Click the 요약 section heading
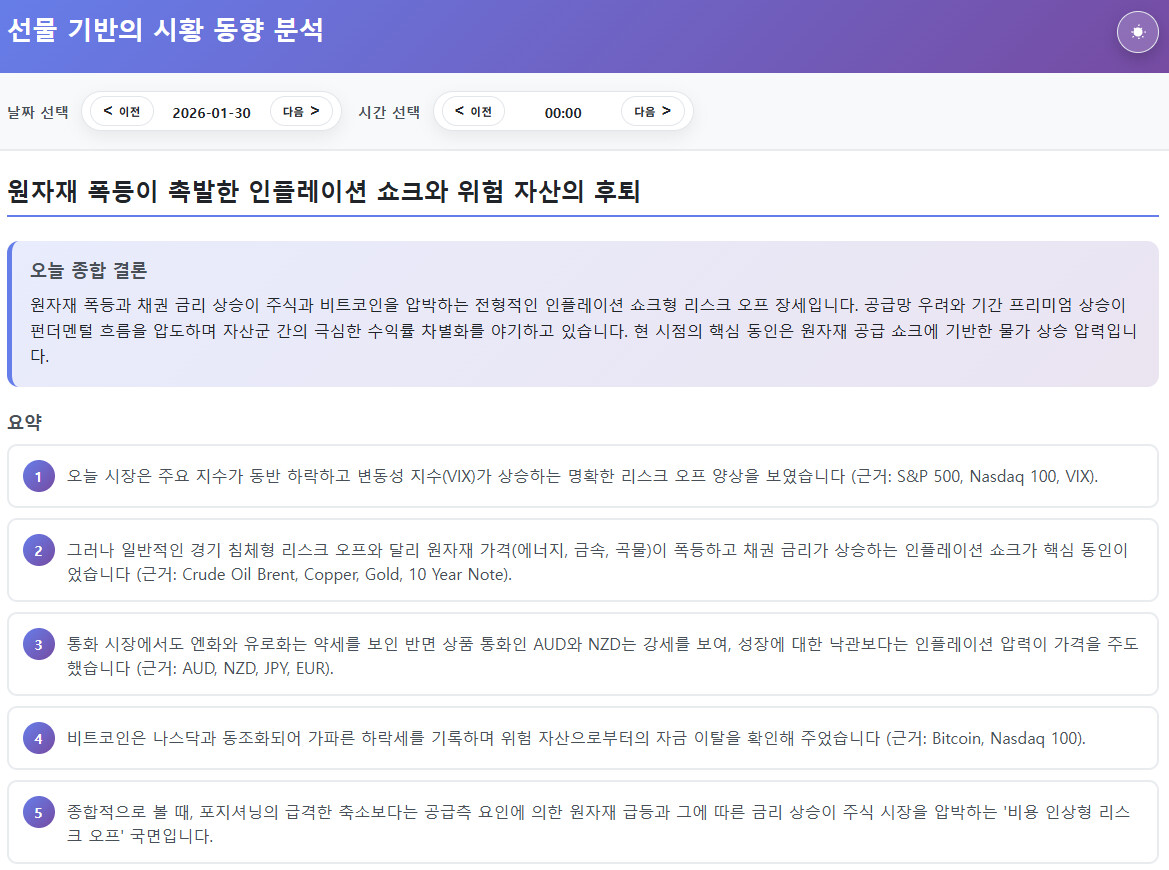The width and height of the screenshot is (1169, 870). click(24, 422)
